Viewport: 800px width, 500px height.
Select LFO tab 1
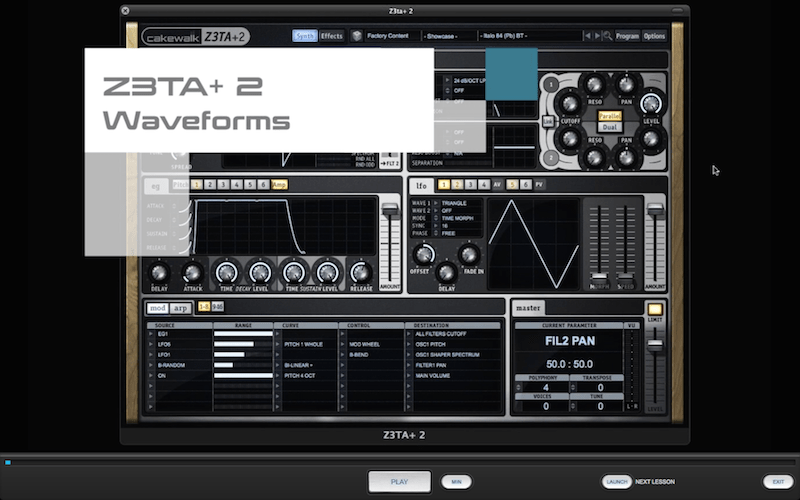444,184
